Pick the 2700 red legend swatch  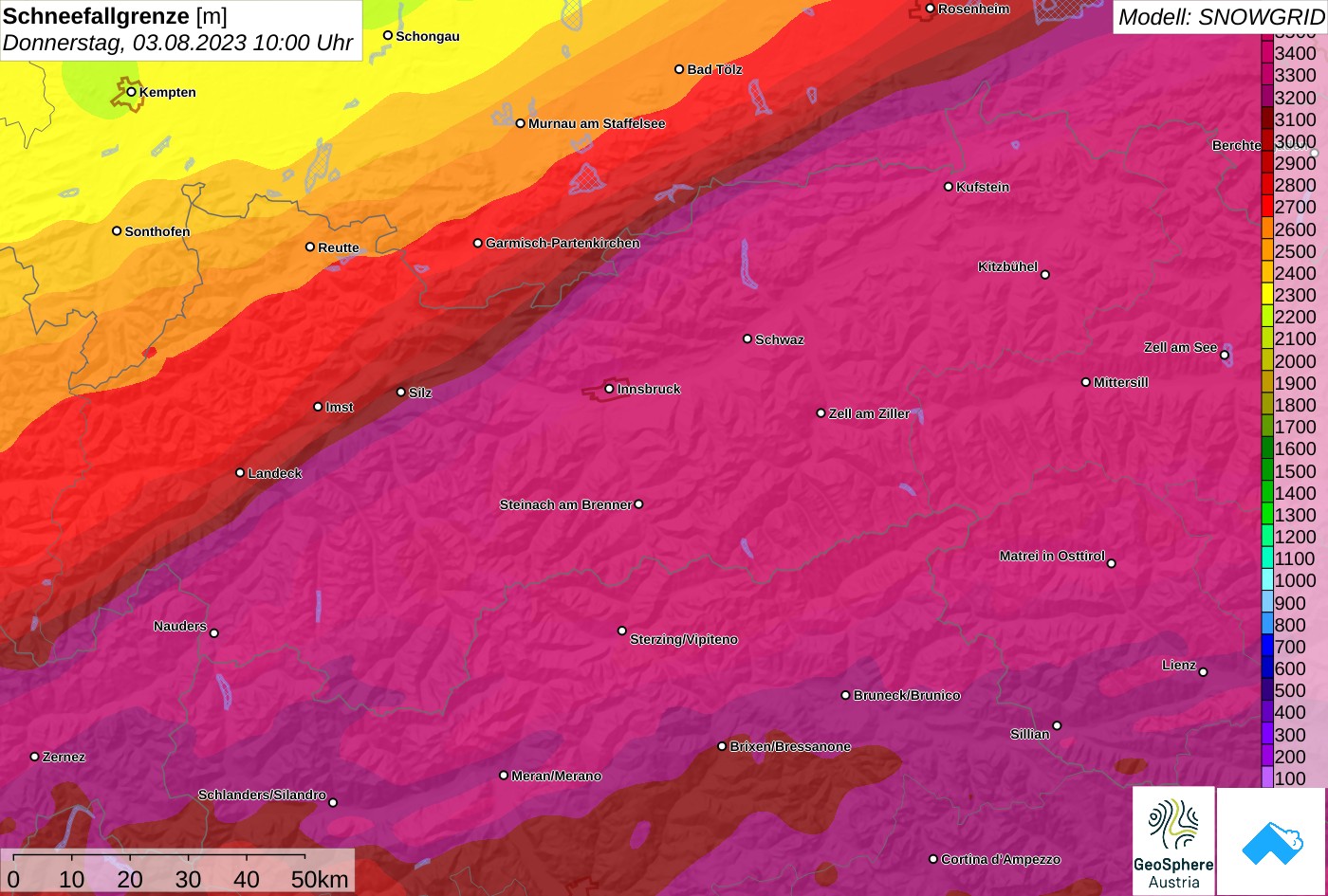click(1267, 207)
